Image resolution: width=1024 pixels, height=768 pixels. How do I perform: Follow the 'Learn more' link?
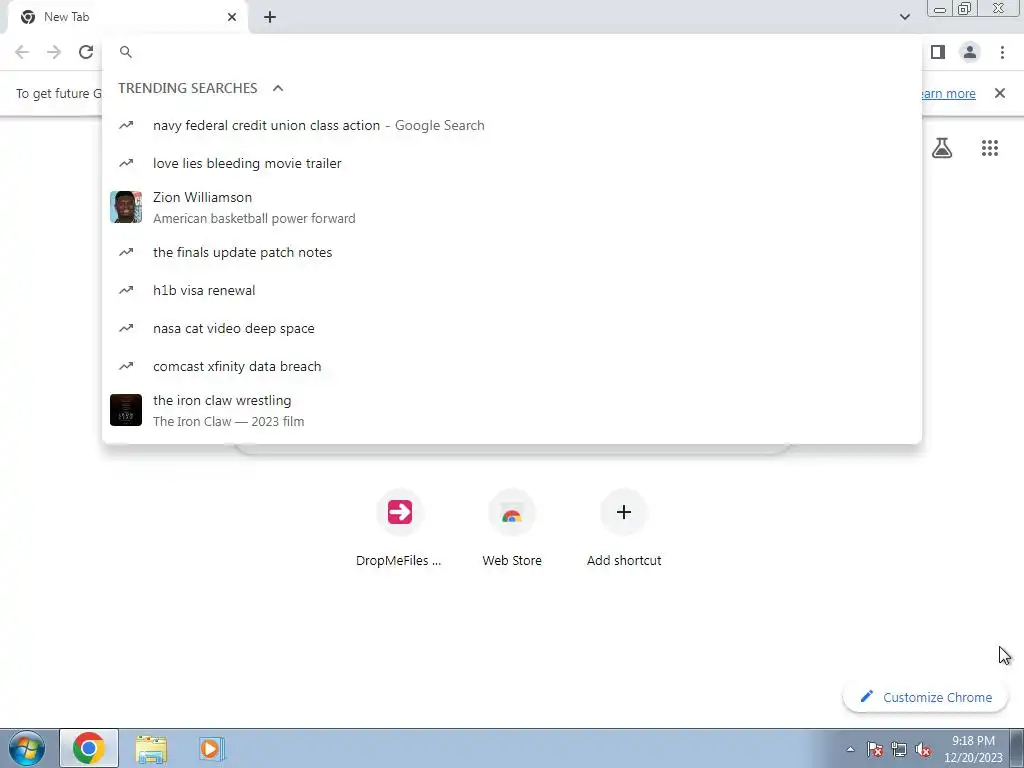coord(949,93)
